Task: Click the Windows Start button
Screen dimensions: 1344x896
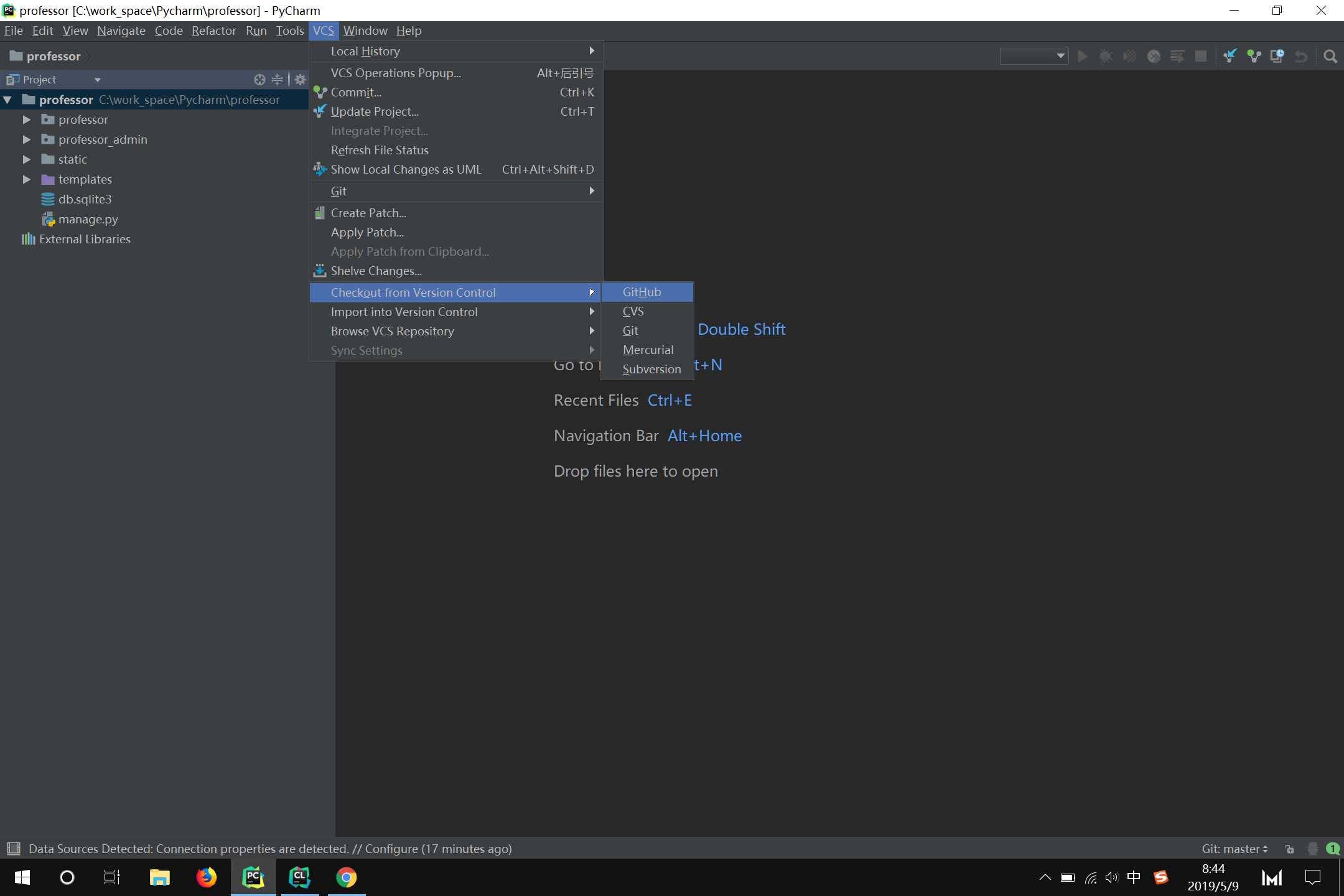Action: click(x=22, y=877)
